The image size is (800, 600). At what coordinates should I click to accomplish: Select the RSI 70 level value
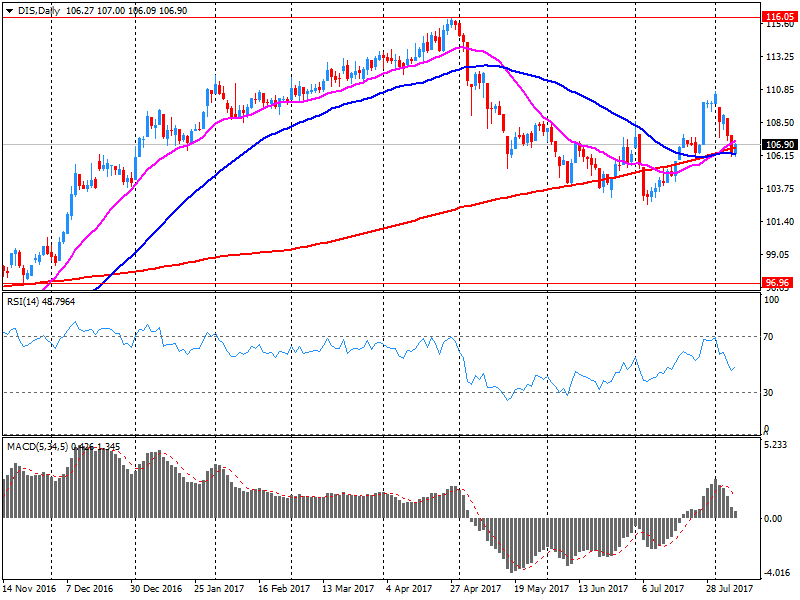768,337
